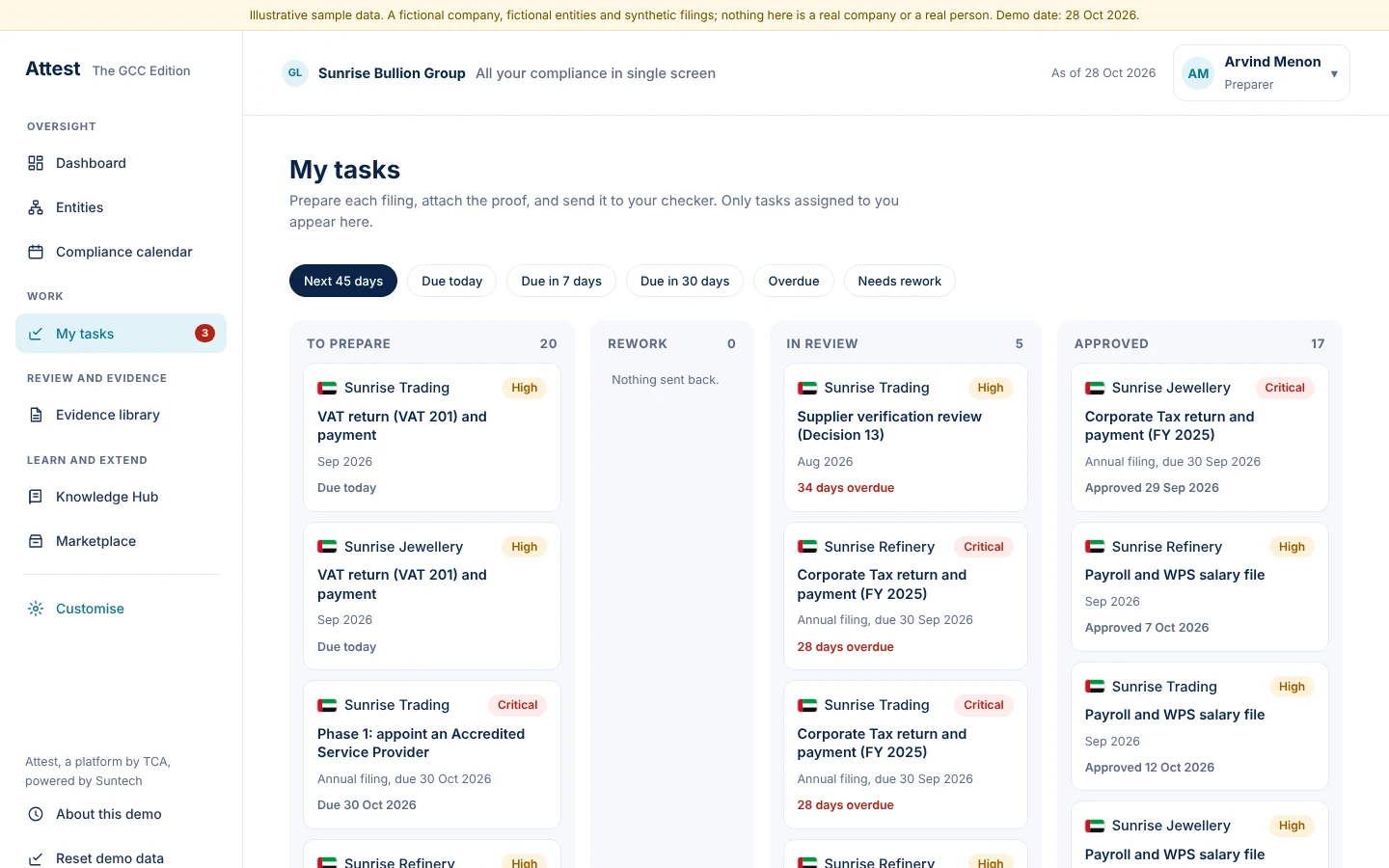Go to Entities
Viewport: 1389px width, 868px height.
[121, 207]
